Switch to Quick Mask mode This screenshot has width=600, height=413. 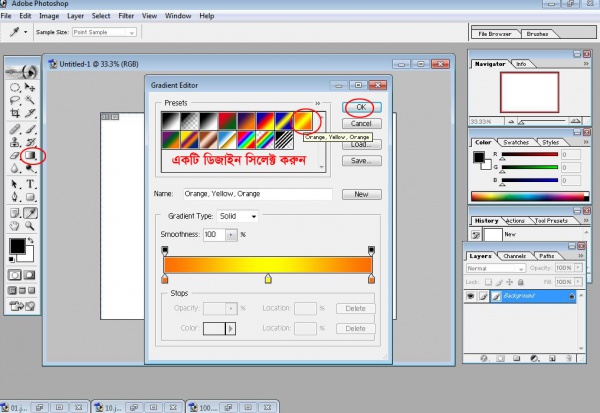click(x=29, y=275)
